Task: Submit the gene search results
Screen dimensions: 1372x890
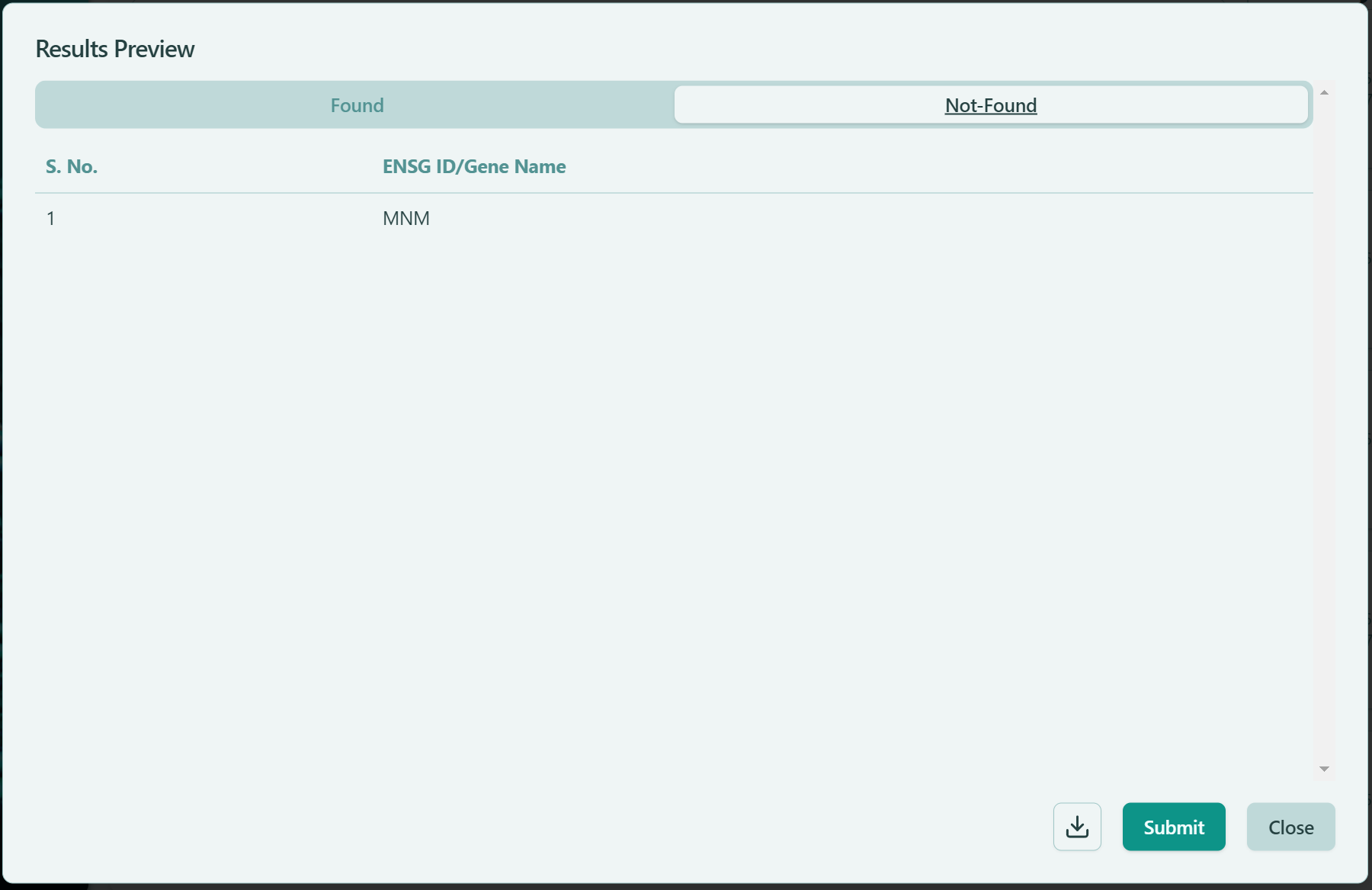Action: [1174, 827]
